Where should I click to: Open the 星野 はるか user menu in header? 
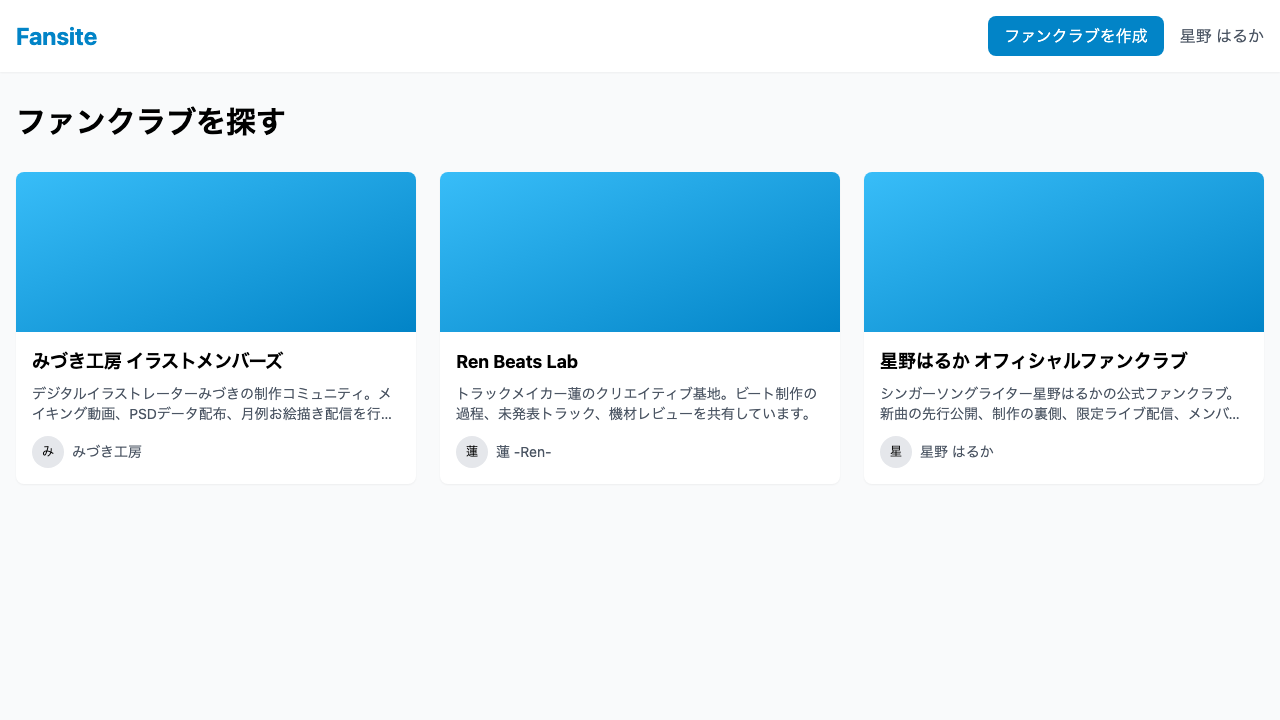click(x=1222, y=36)
